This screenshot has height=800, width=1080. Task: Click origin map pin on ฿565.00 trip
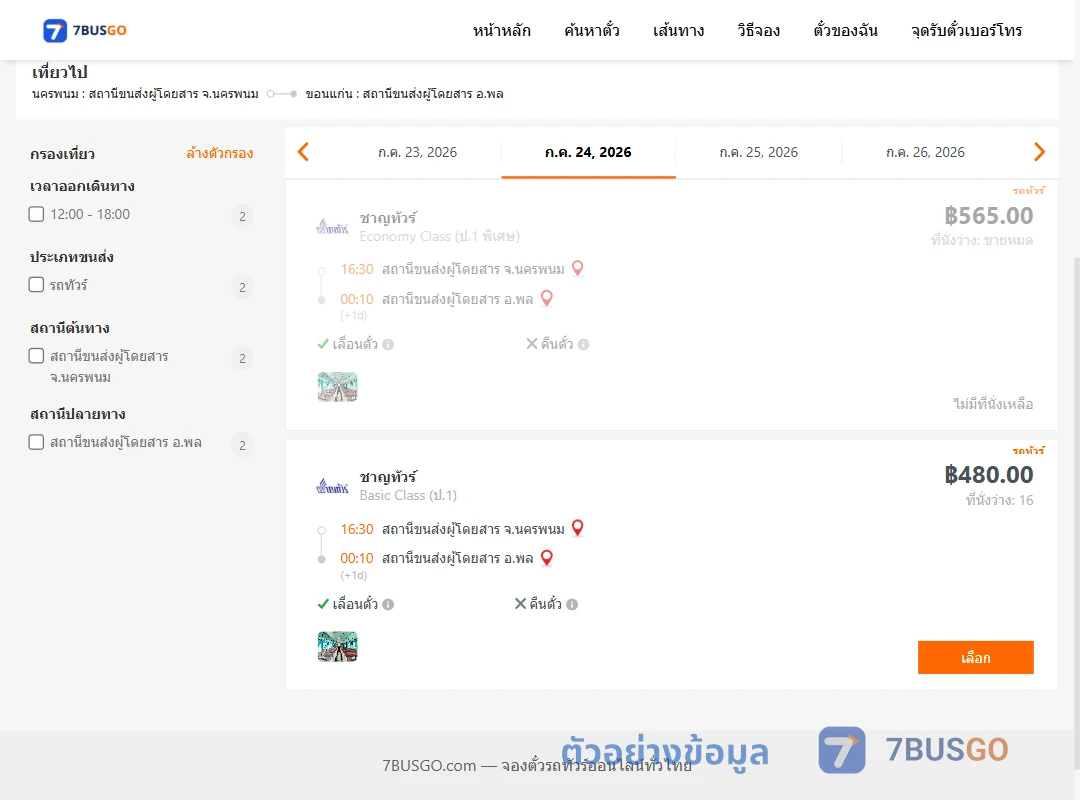(x=578, y=268)
